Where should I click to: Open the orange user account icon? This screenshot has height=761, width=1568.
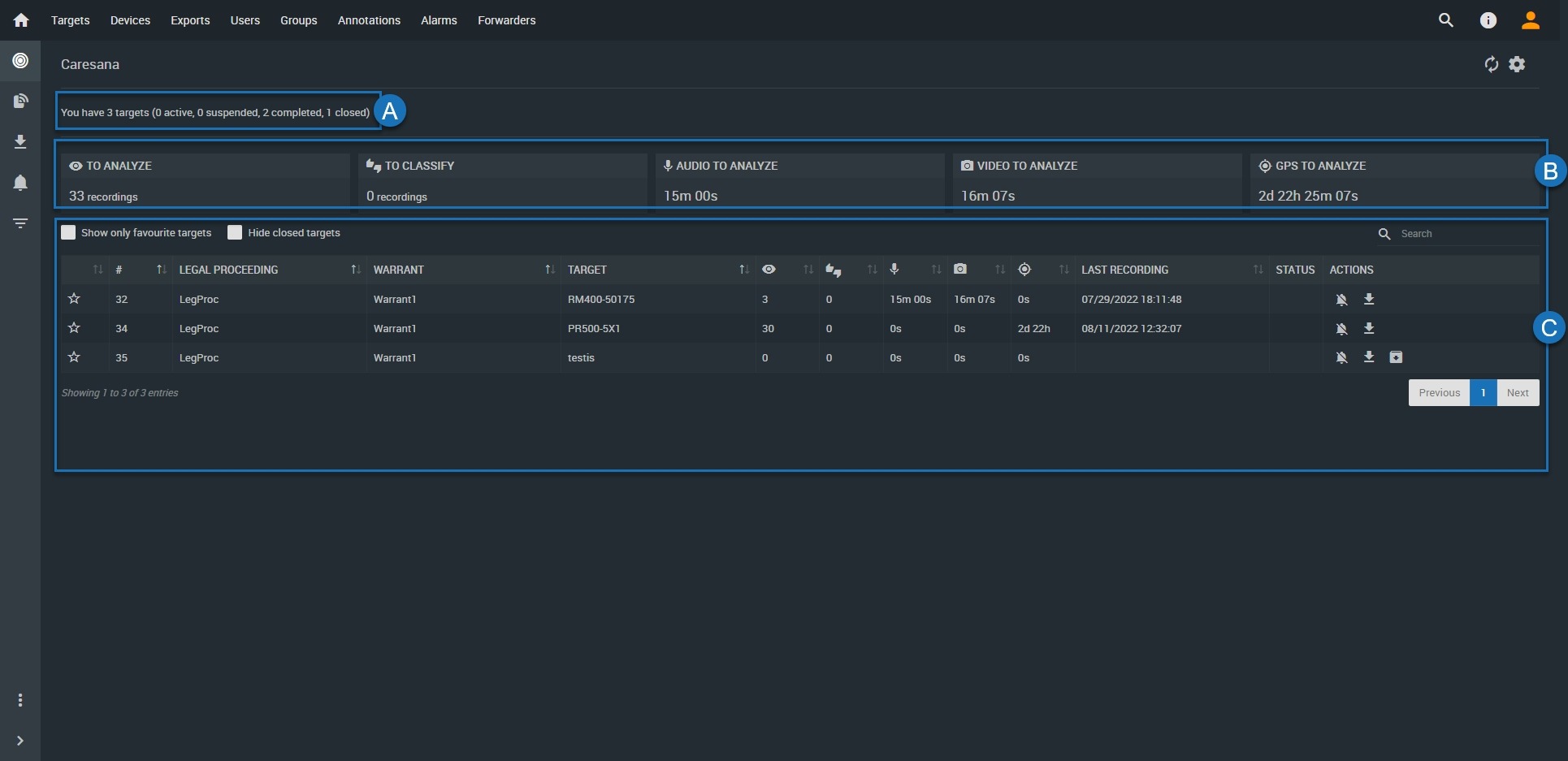(1530, 20)
